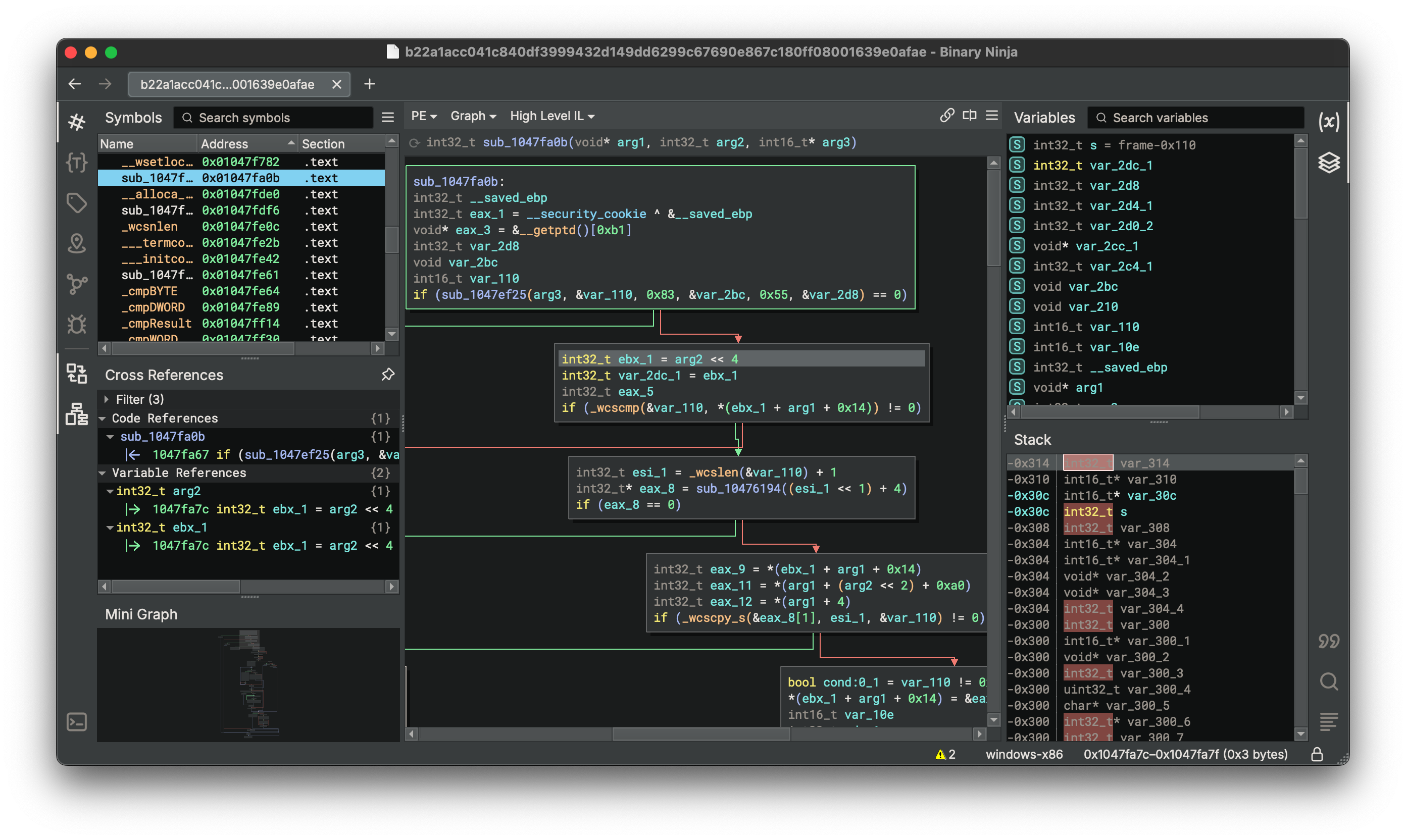The height and width of the screenshot is (840, 1406).
Task: Click the split pane icon
Action: pos(970,116)
